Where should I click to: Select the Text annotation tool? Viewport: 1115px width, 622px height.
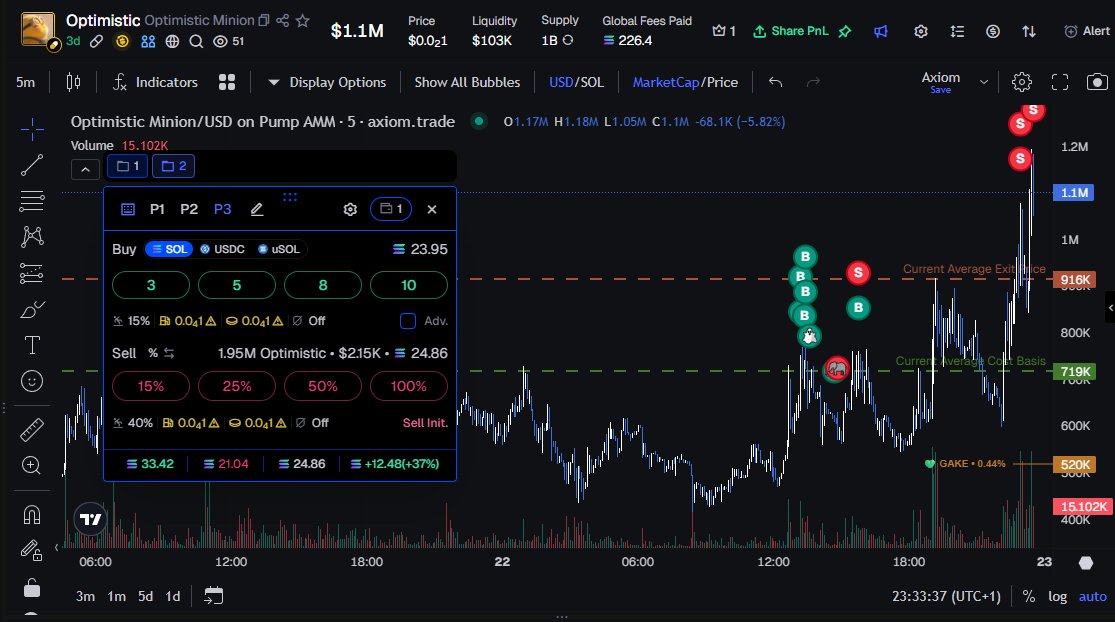(32, 345)
